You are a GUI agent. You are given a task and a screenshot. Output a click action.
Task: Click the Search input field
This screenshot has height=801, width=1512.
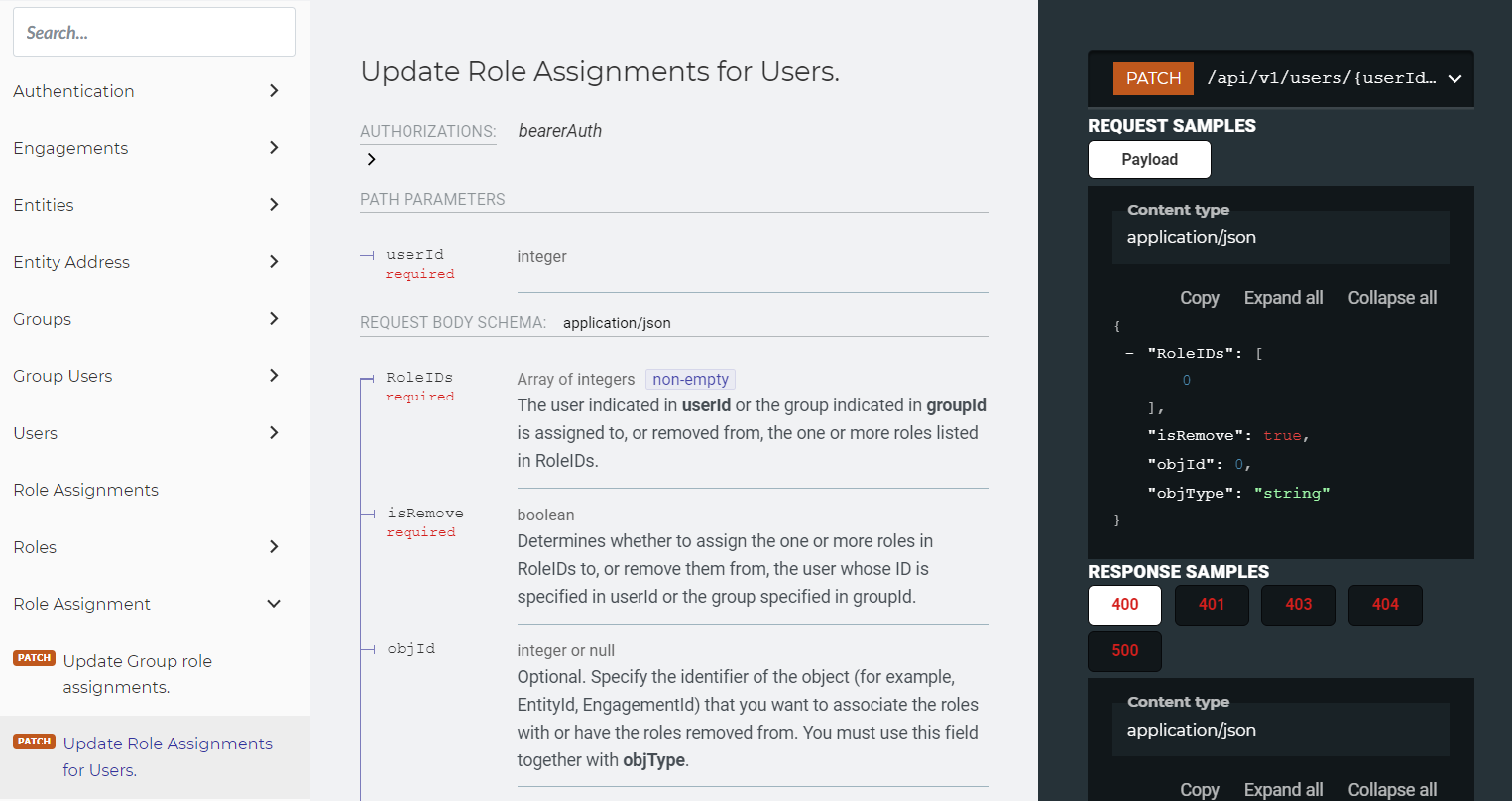pyautogui.click(x=155, y=33)
